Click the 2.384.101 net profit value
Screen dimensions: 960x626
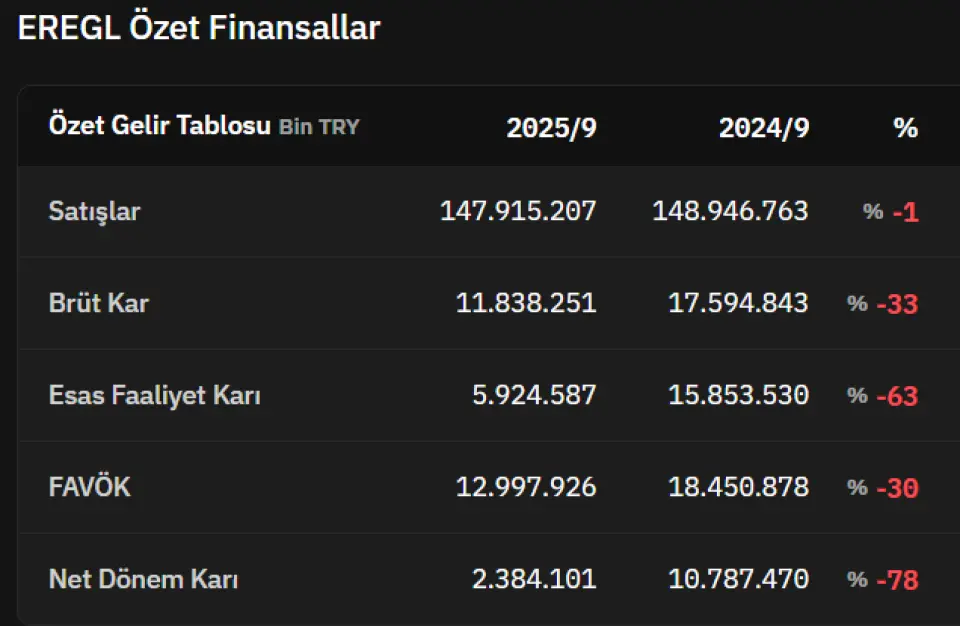[534, 579]
